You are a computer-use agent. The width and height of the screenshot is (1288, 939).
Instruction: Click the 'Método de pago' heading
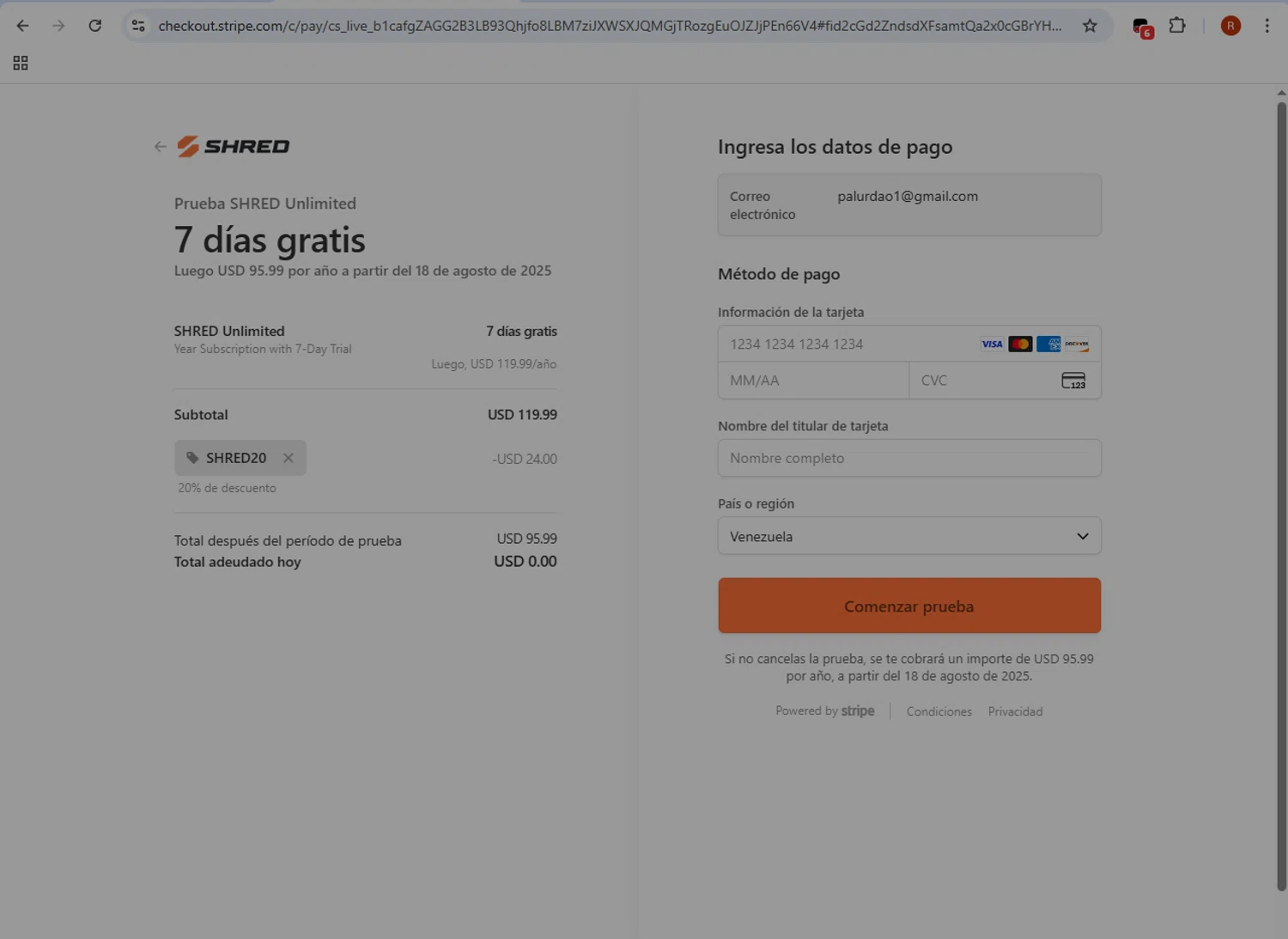[x=779, y=274]
